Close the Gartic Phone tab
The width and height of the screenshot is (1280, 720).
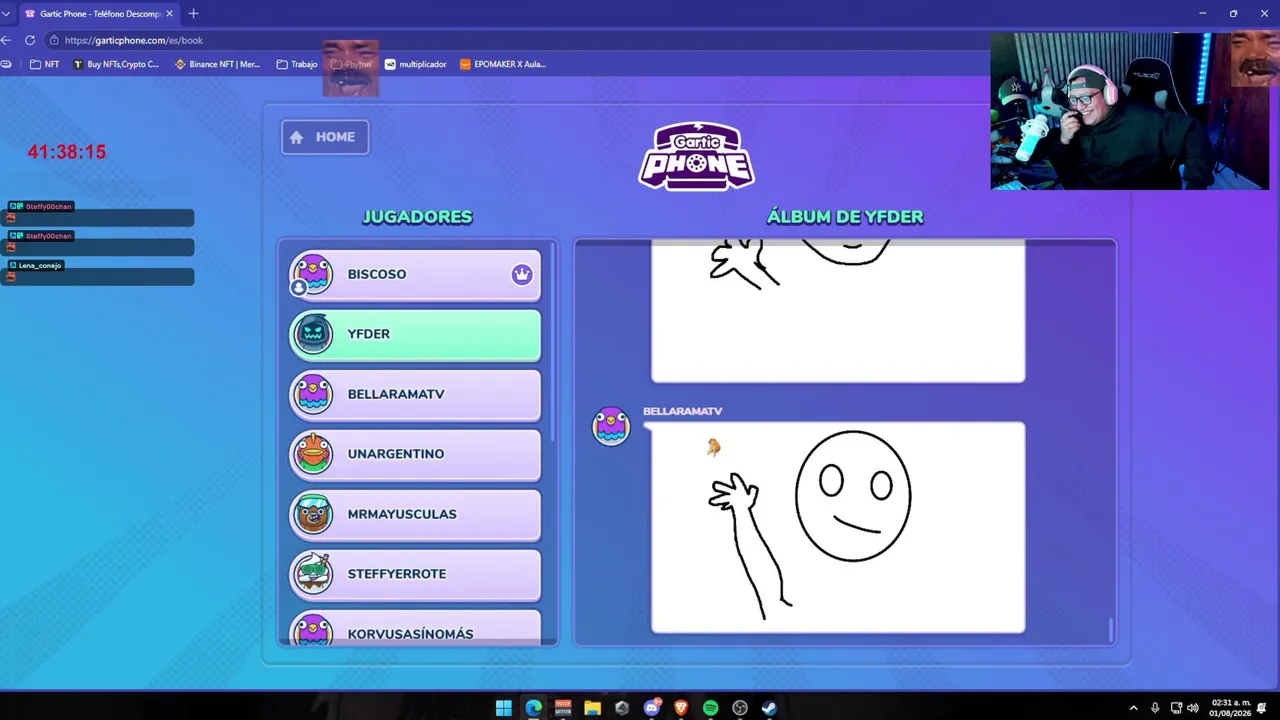click(x=170, y=14)
